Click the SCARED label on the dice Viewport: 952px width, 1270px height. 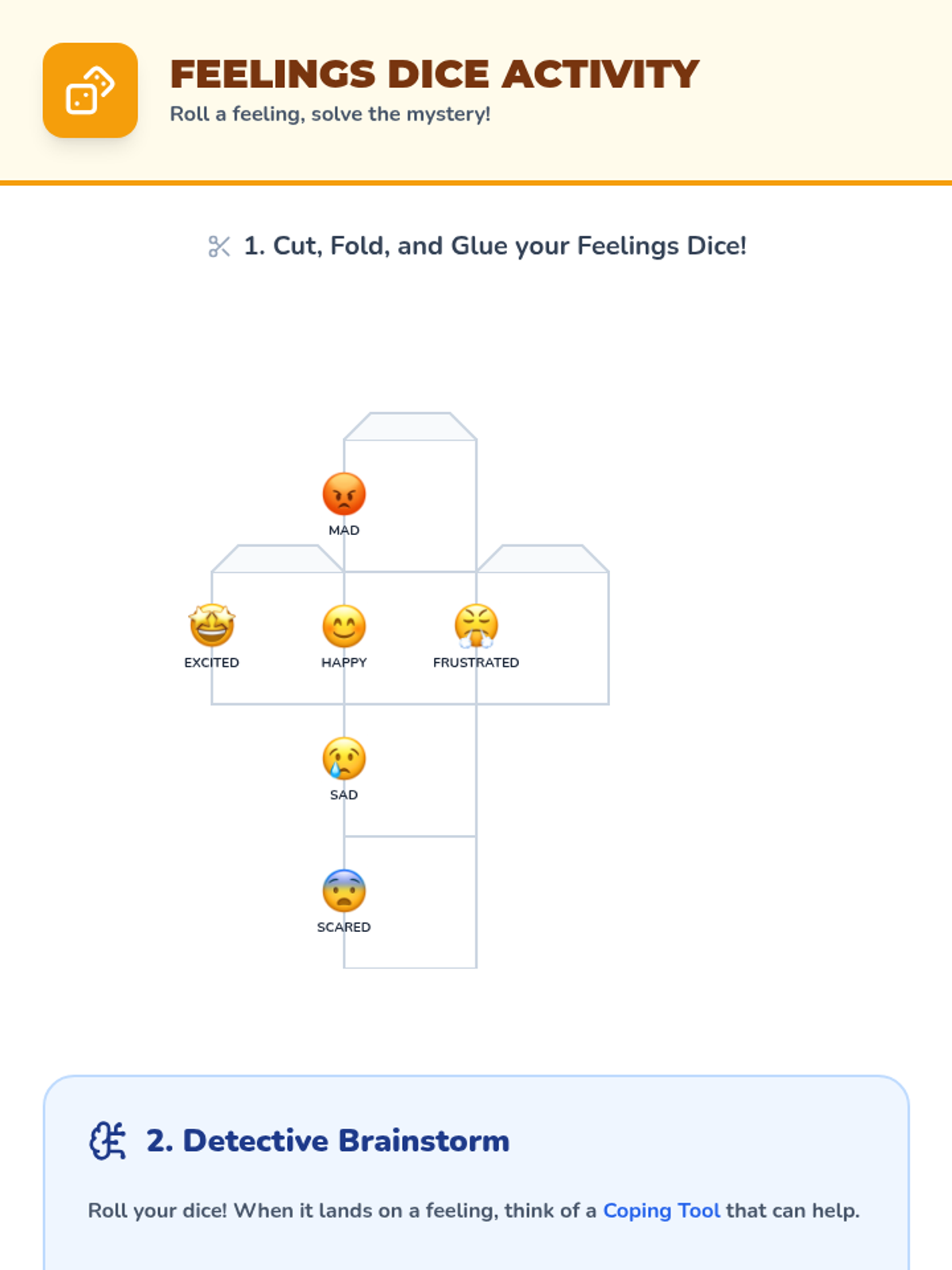pyautogui.click(x=344, y=927)
